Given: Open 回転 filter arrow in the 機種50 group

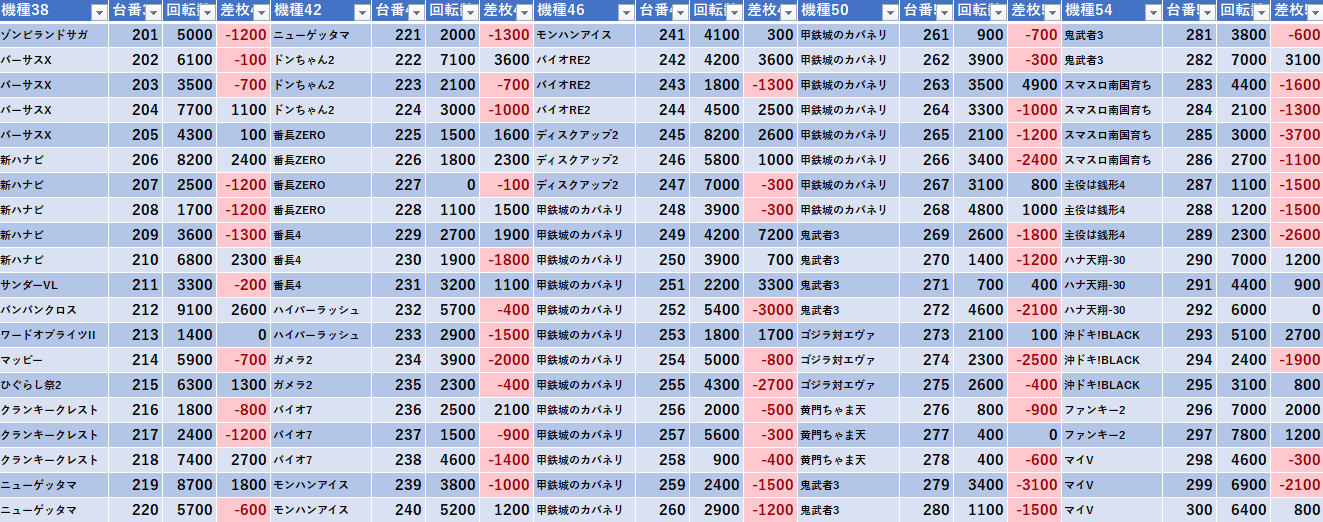Looking at the screenshot, I should pos(998,12).
